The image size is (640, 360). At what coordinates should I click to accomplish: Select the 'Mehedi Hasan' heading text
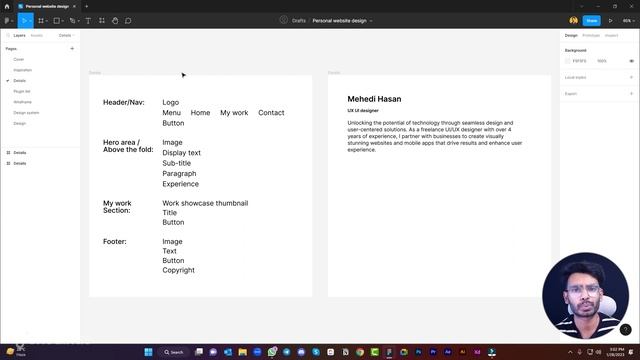(374, 99)
